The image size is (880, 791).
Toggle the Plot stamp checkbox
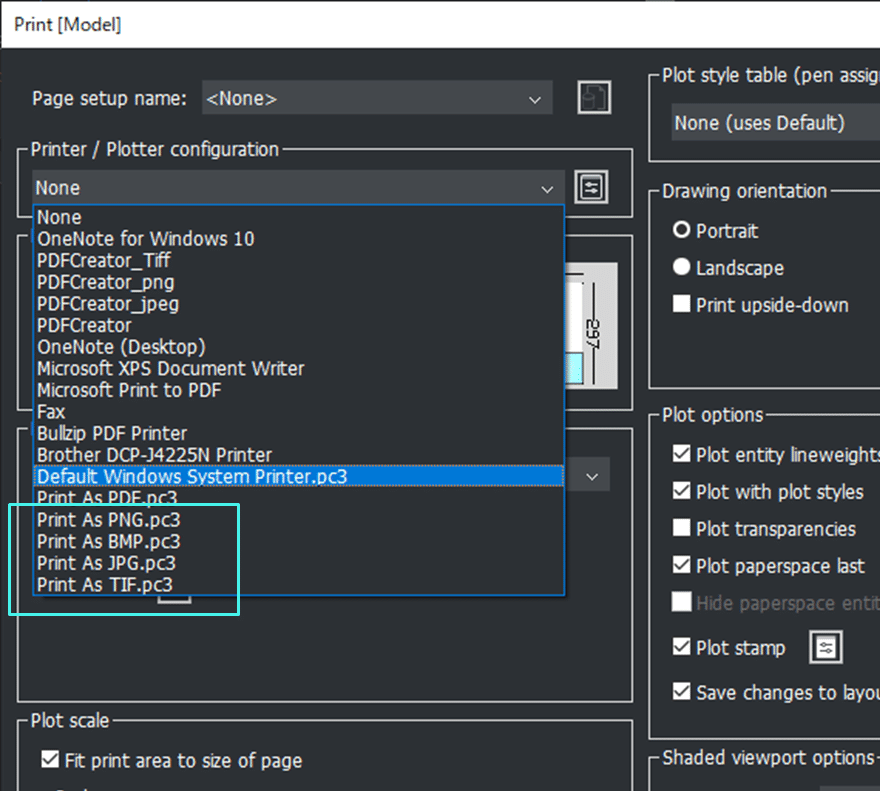pos(681,647)
